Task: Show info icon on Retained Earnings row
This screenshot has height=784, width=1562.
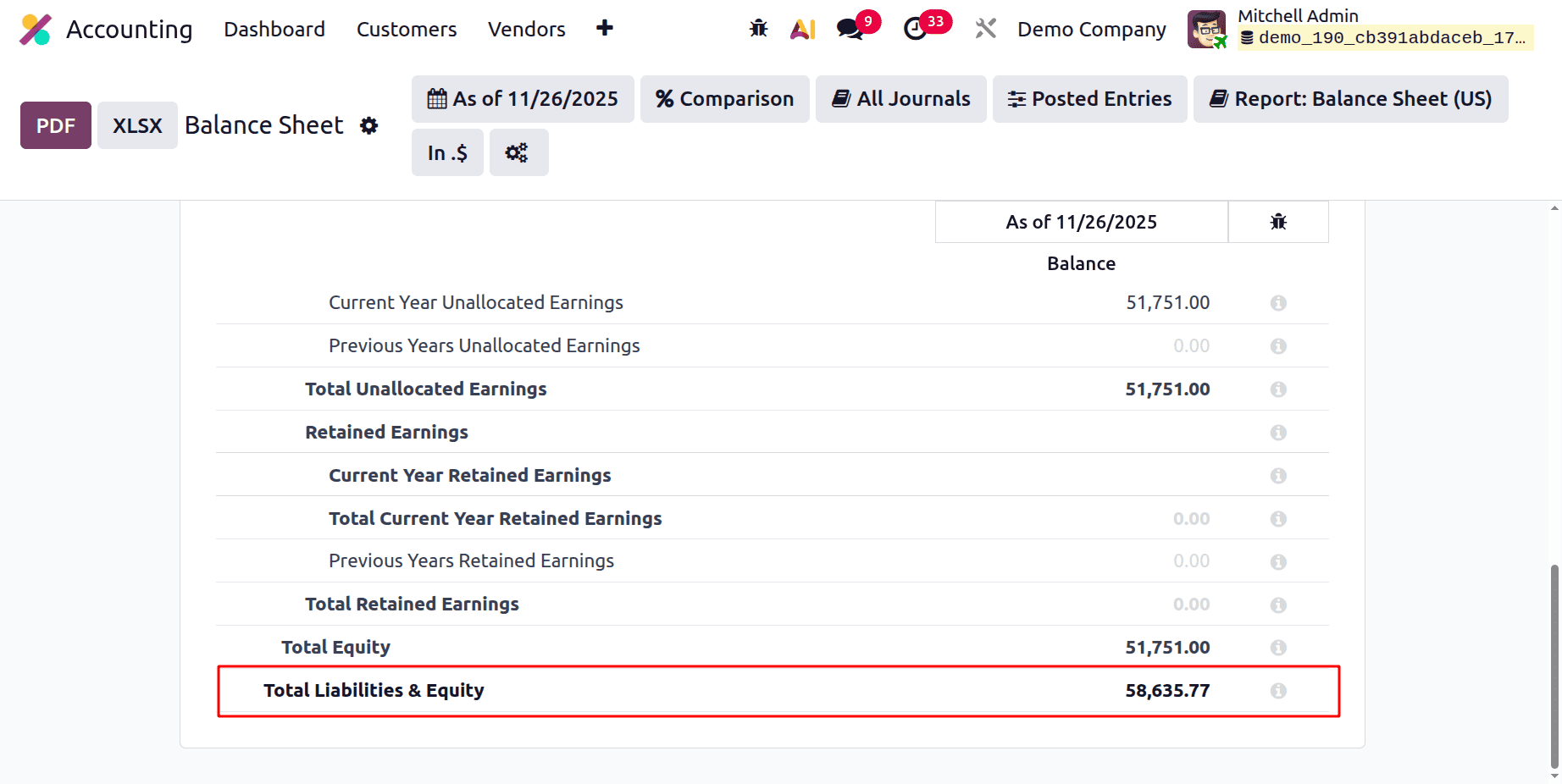Action: [1278, 433]
